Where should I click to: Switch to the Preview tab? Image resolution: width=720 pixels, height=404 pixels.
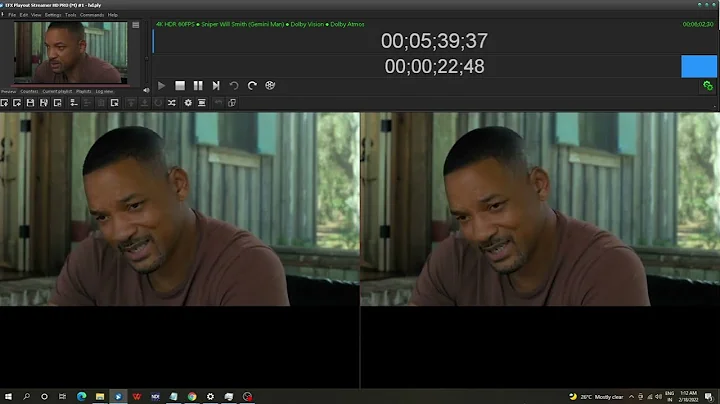click(8, 91)
